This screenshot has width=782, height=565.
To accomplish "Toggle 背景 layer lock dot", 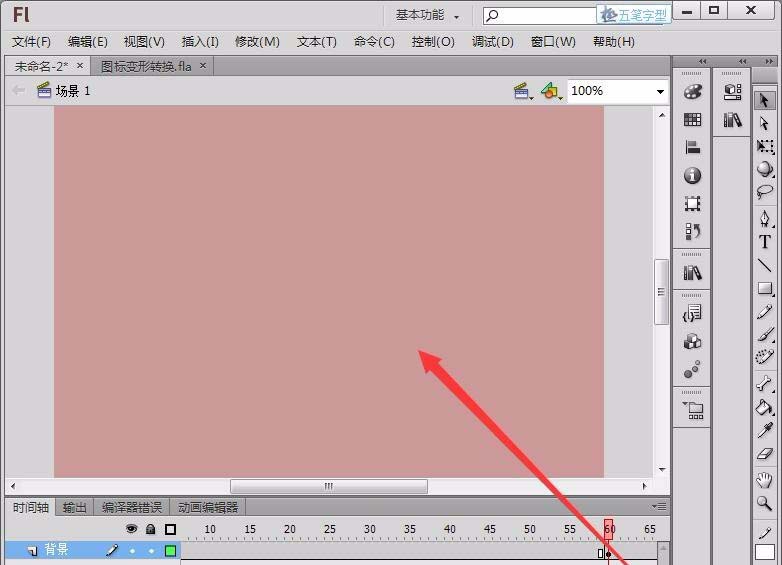I will point(151,551).
